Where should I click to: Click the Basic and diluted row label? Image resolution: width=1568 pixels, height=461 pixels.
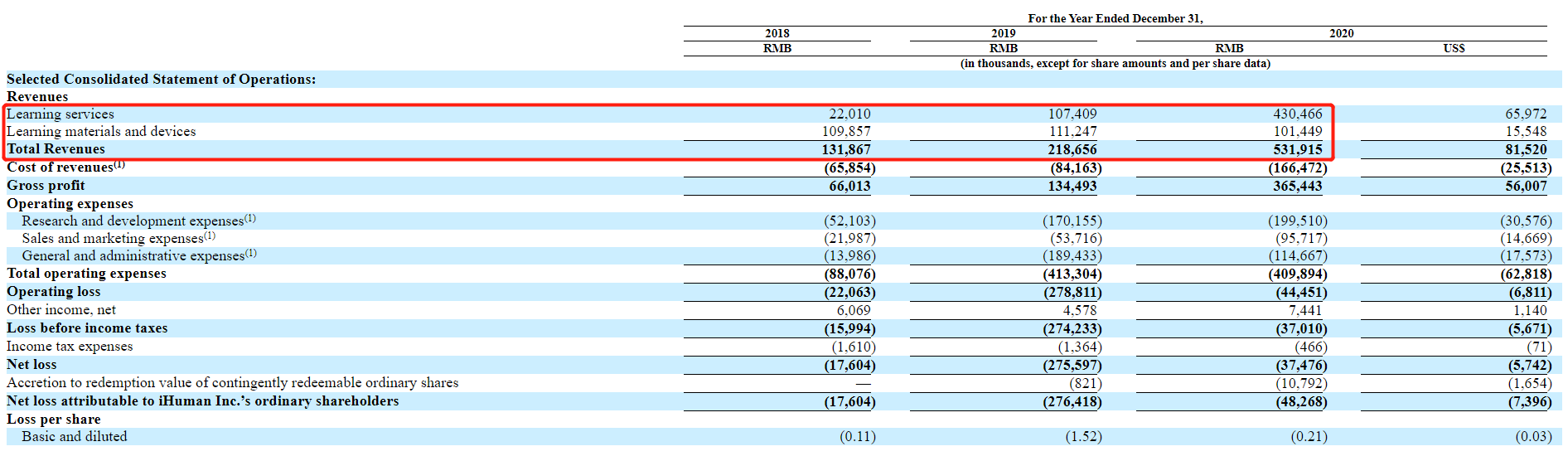coord(75,437)
